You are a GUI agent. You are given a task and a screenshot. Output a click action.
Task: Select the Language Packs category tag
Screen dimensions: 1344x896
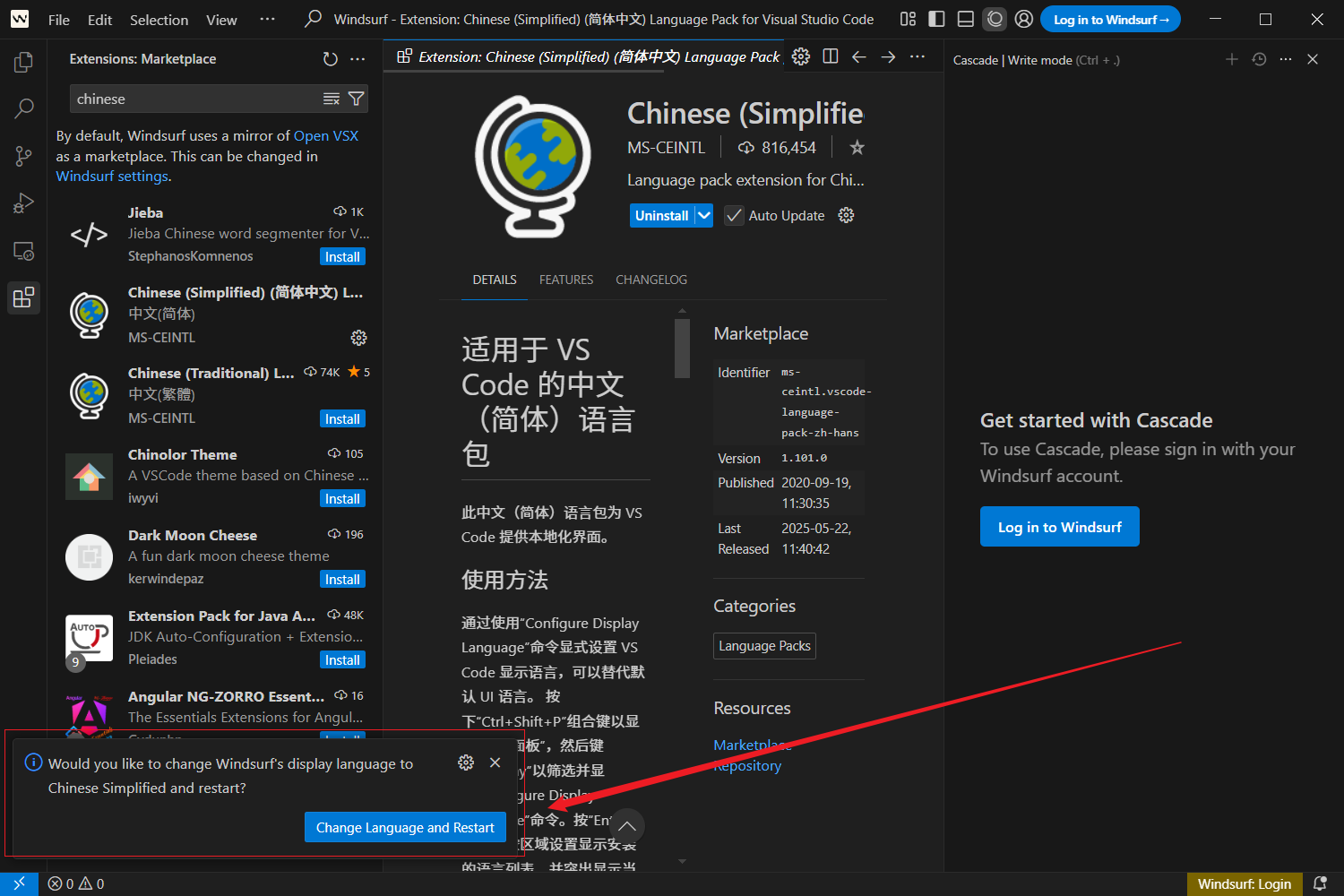(x=764, y=646)
